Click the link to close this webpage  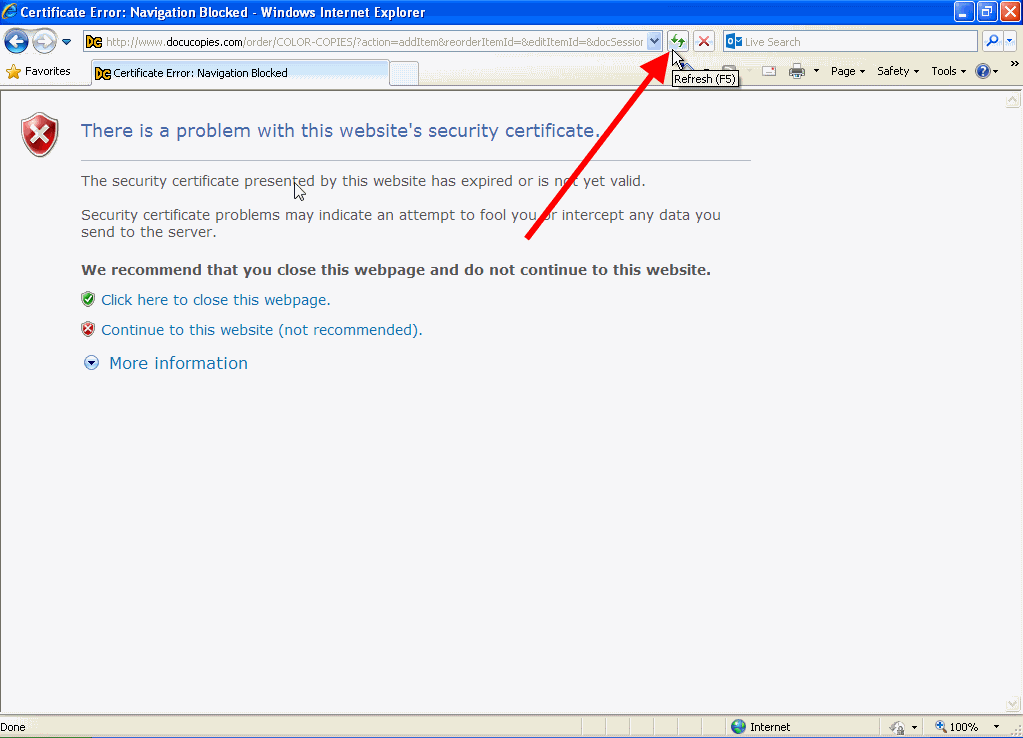pyautogui.click(x=216, y=300)
